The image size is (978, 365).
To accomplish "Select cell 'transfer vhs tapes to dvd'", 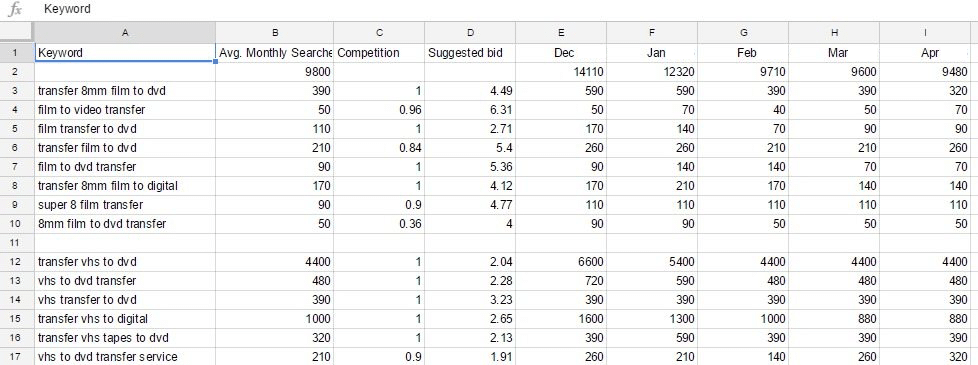I will [x=125, y=338].
